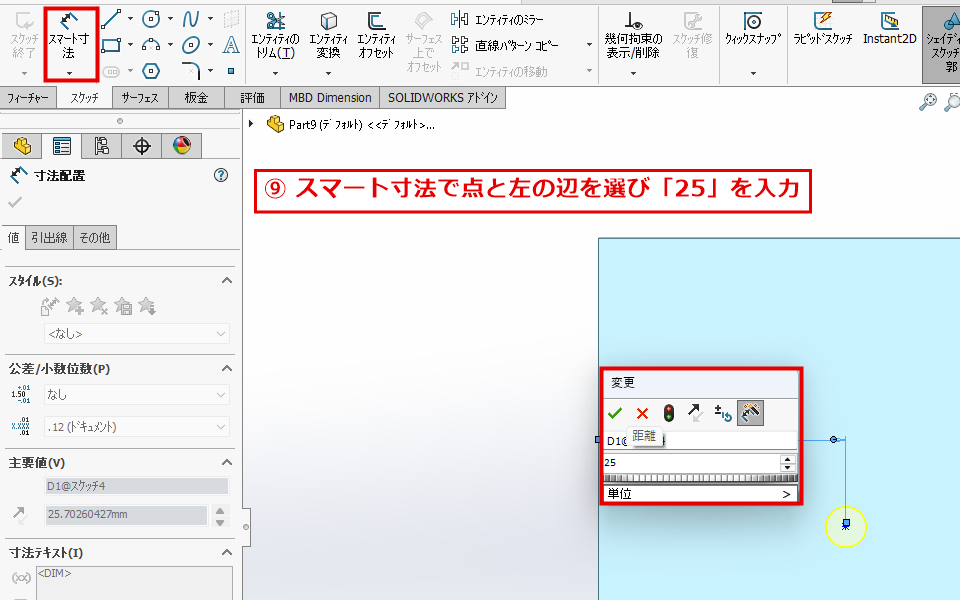Select the Circle sketch tool
Image resolution: width=960 pixels, height=600 pixels.
click(x=151, y=19)
